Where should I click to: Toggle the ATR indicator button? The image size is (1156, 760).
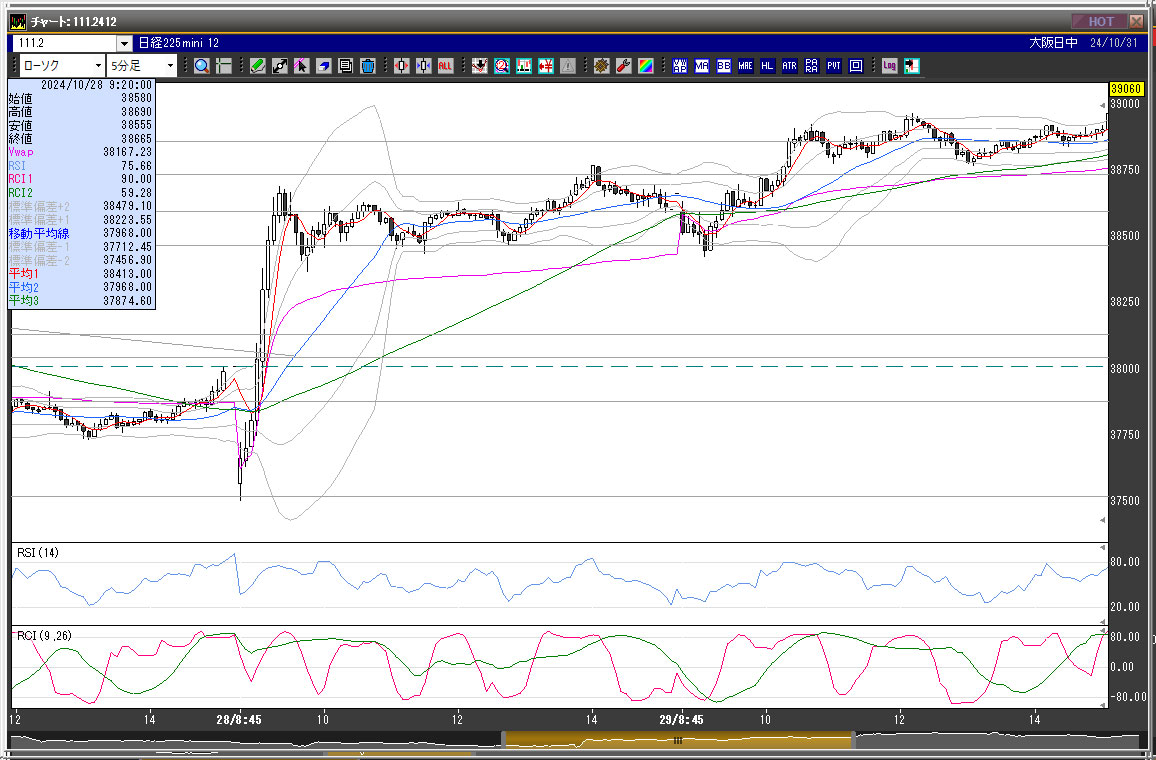790,66
